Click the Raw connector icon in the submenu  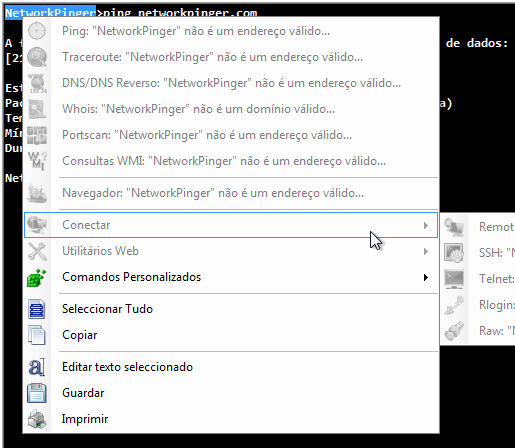(x=454, y=331)
